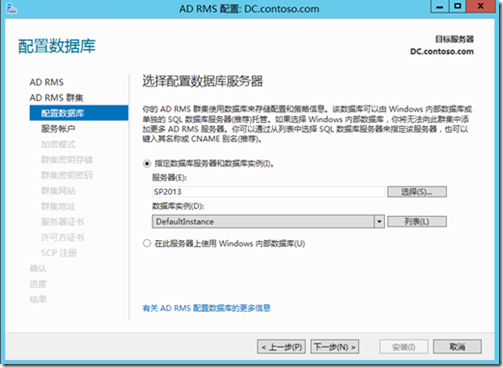Screen dimensions: 503x368
Task: Select 群集地址 step in sidebar
Action: click(x=58, y=206)
